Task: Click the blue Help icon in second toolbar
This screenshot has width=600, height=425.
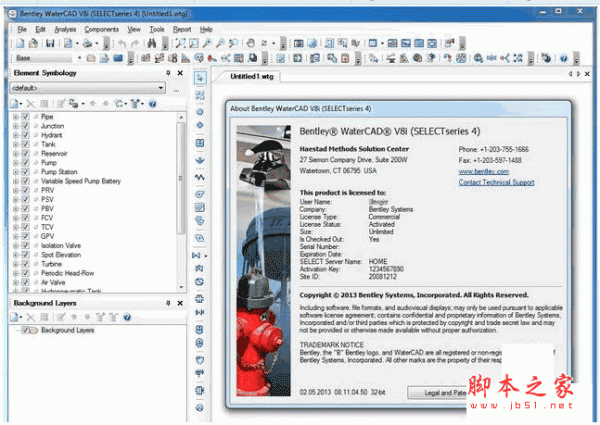Action: 563,58
